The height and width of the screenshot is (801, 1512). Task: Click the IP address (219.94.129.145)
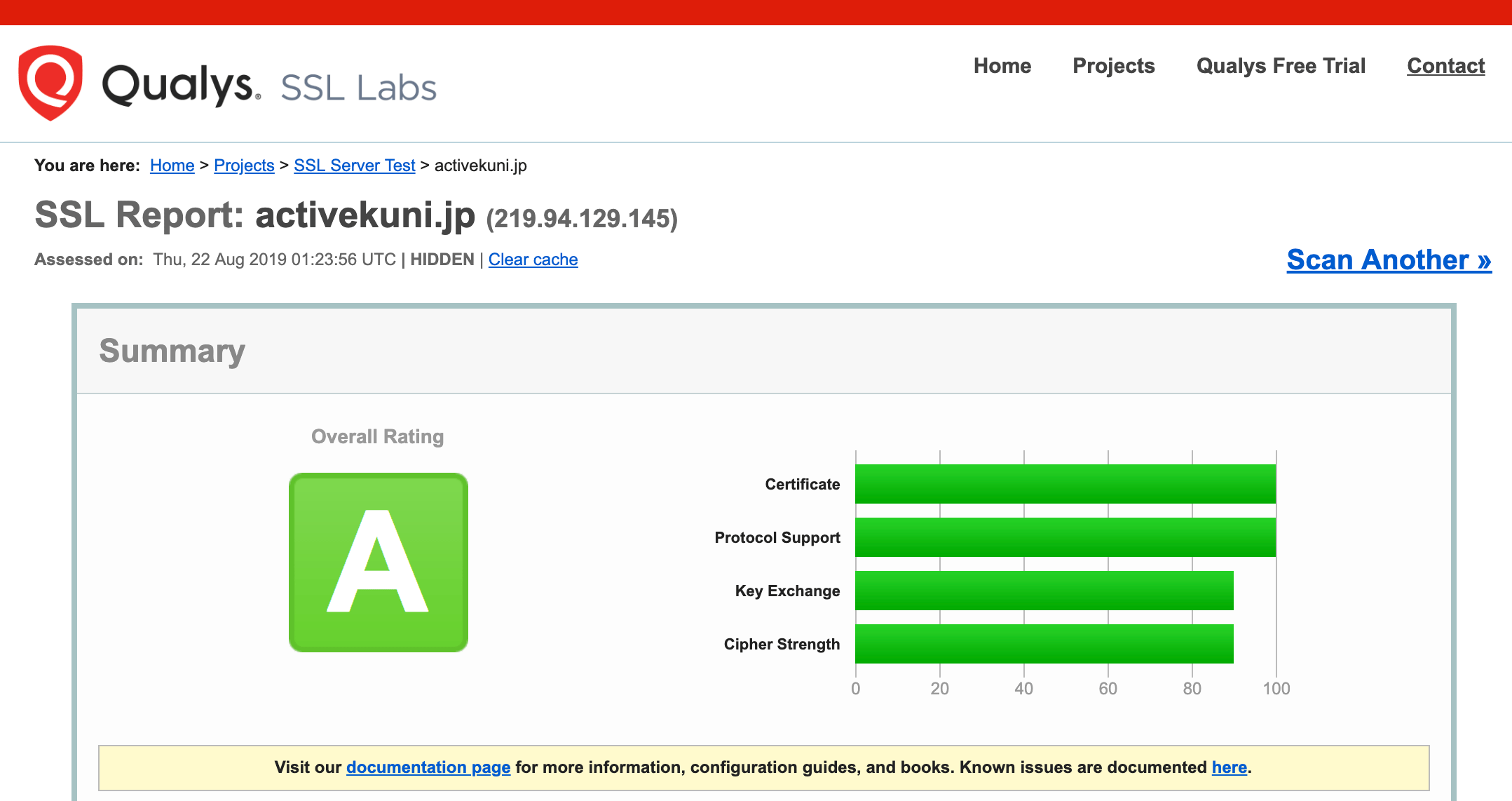582,219
